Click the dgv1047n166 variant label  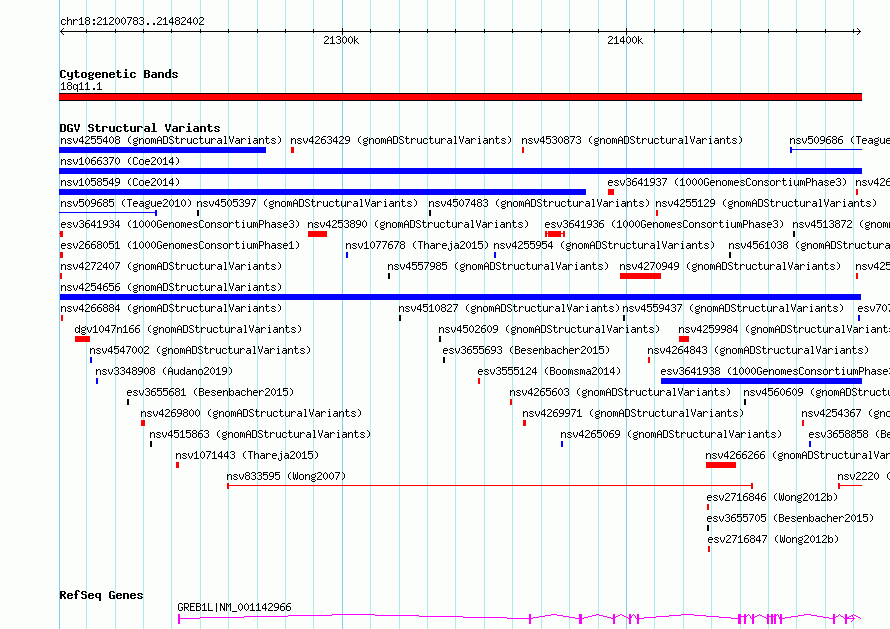[188, 329]
